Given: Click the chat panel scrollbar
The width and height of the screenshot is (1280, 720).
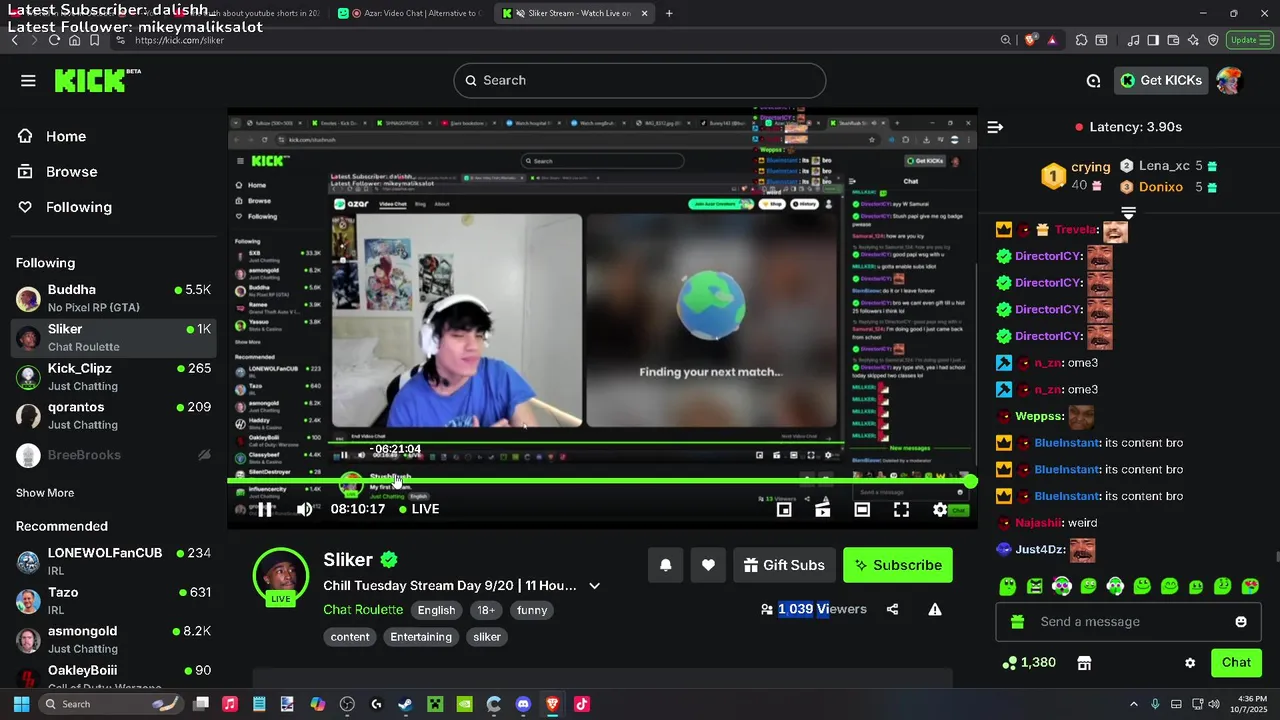Looking at the screenshot, I should [1276, 557].
